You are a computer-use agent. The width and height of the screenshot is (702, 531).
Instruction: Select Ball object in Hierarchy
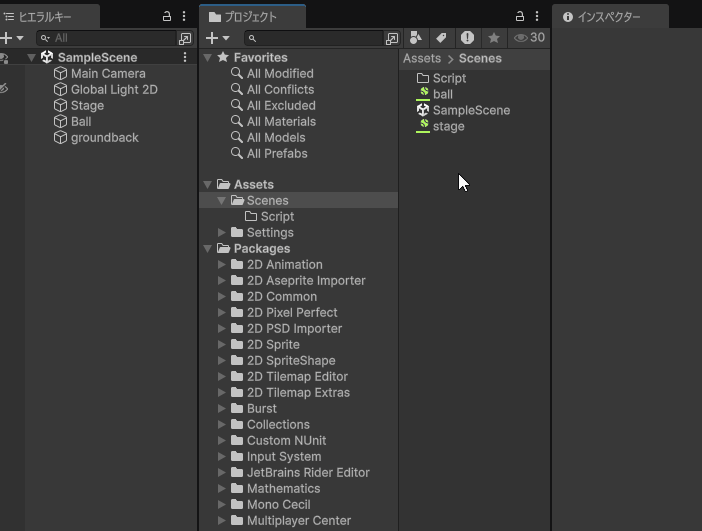(x=81, y=122)
